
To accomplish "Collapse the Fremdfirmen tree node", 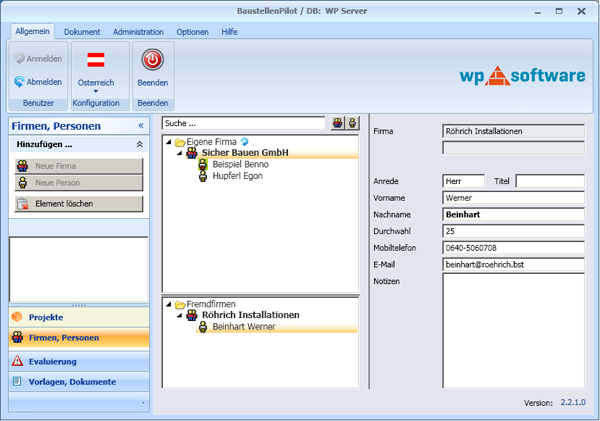I will 168,304.
